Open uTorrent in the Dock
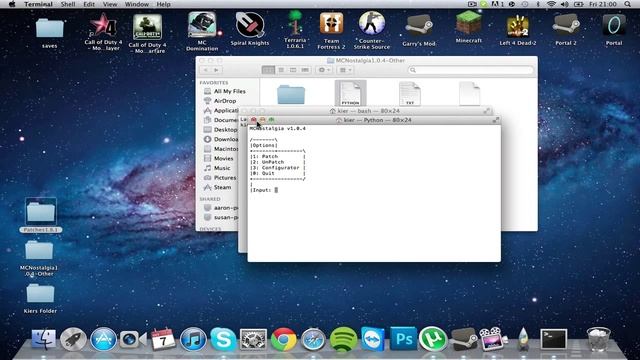Image resolution: width=640 pixels, height=360 pixels. [433, 338]
